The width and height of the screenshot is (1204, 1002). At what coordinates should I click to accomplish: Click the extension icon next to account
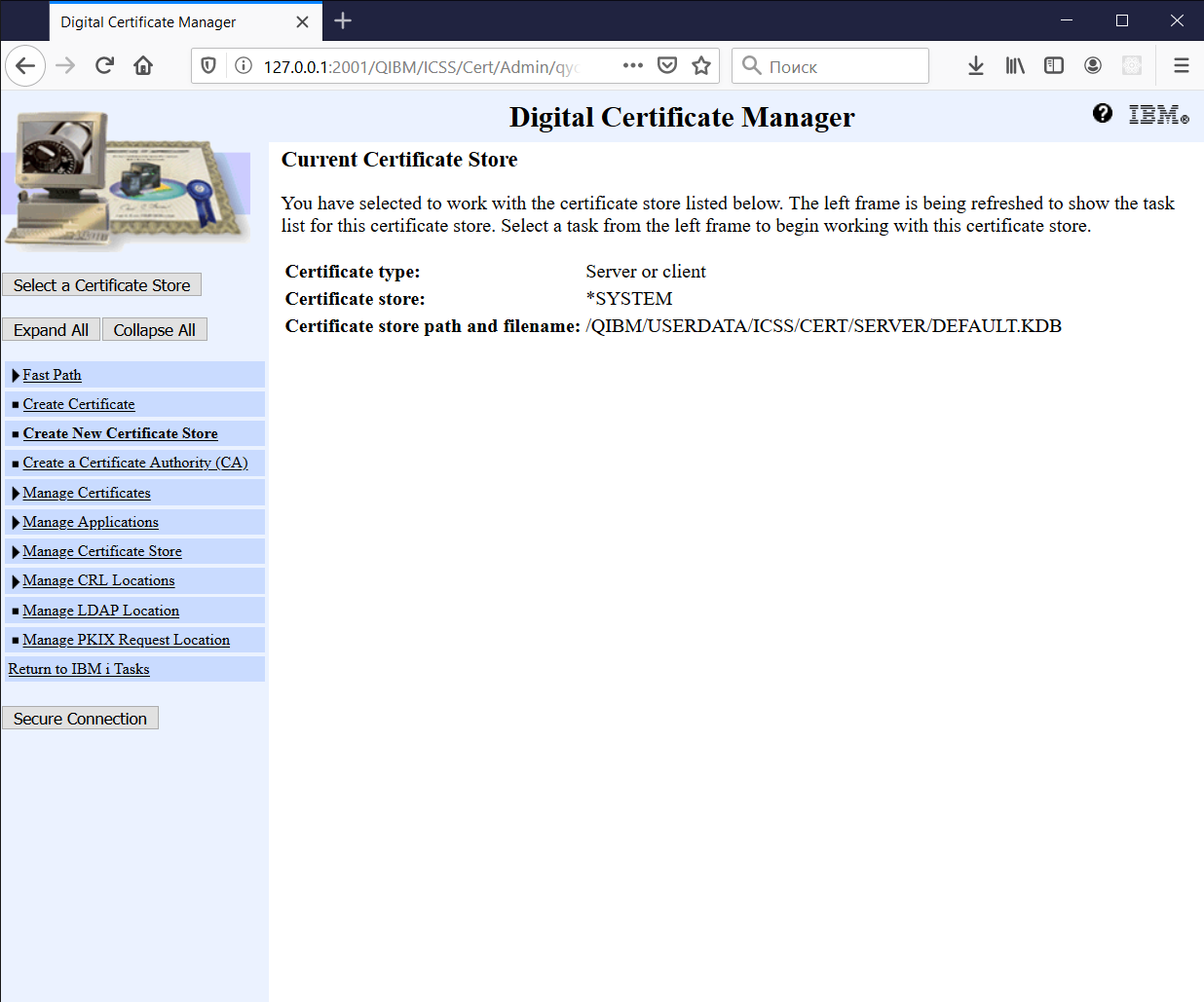pyautogui.click(x=1132, y=66)
